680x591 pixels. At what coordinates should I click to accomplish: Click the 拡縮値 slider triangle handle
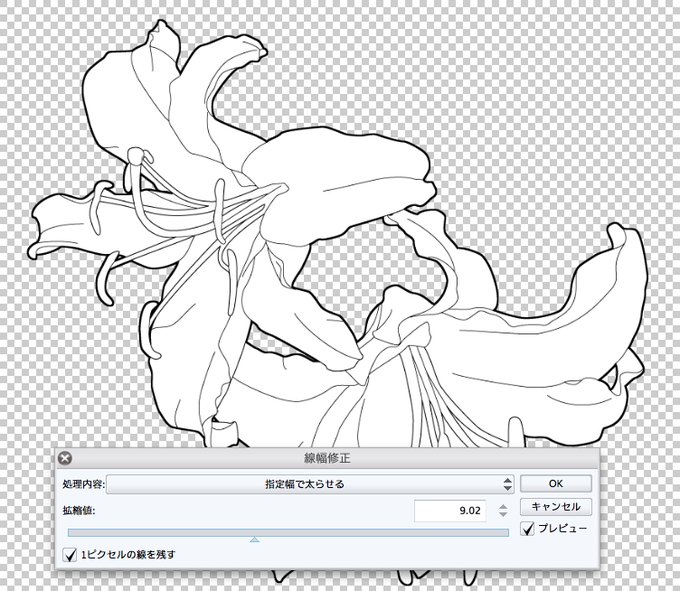tap(255, 539)
